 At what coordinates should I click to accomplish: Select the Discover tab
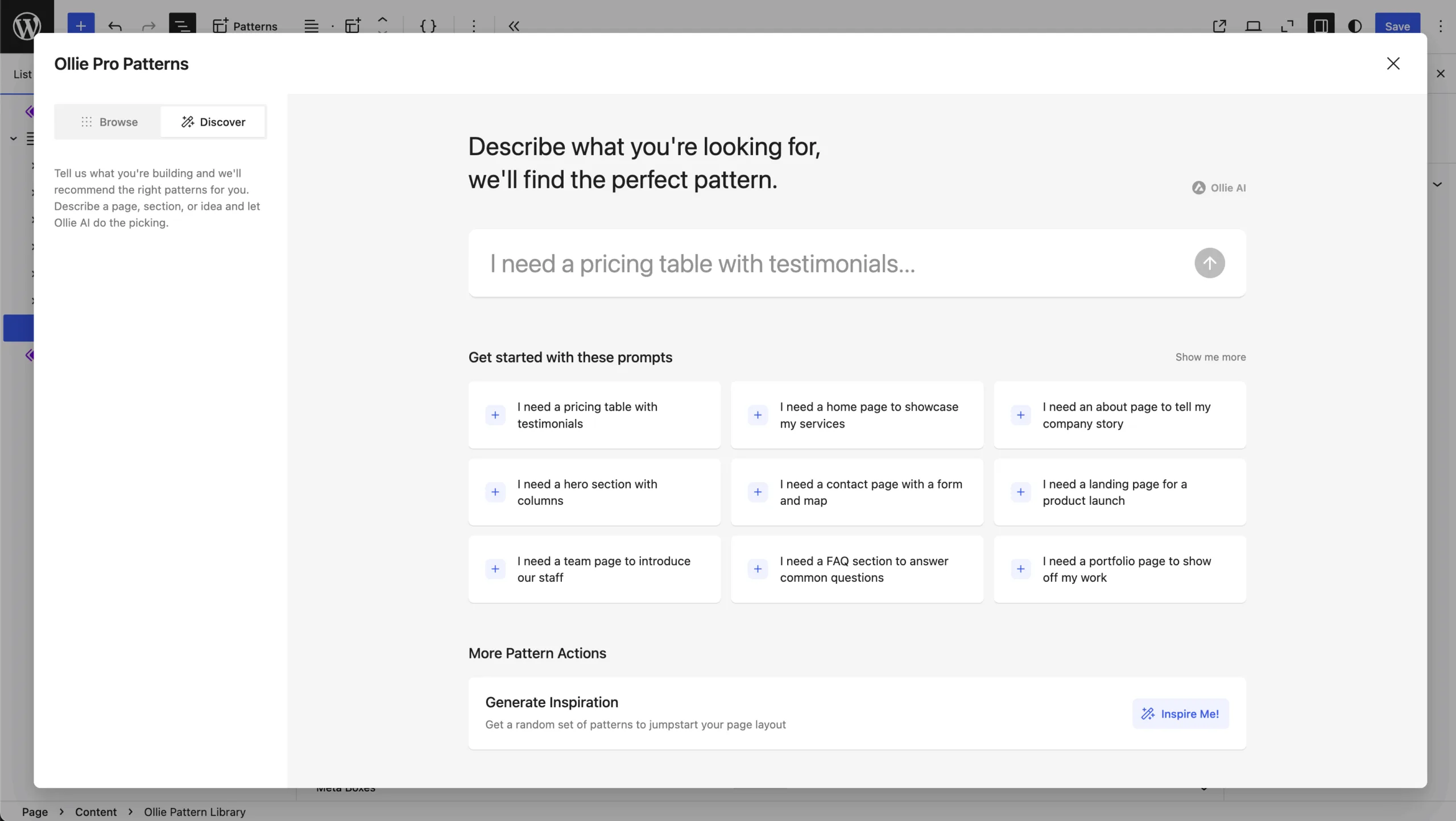[x=213, y=122]
